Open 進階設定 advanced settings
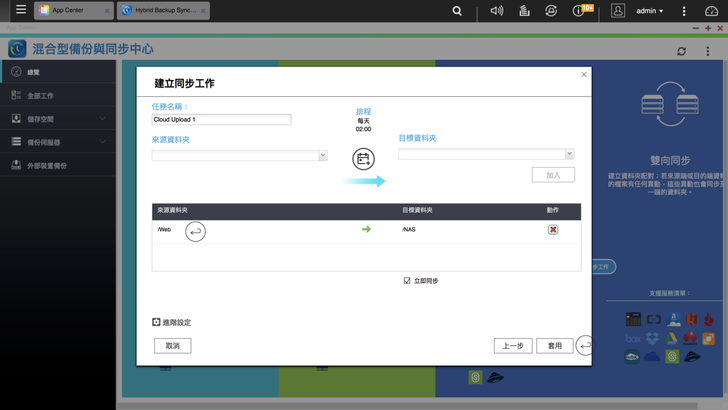The width and height of the screenshot is (728, 410). tap(171, 322)
